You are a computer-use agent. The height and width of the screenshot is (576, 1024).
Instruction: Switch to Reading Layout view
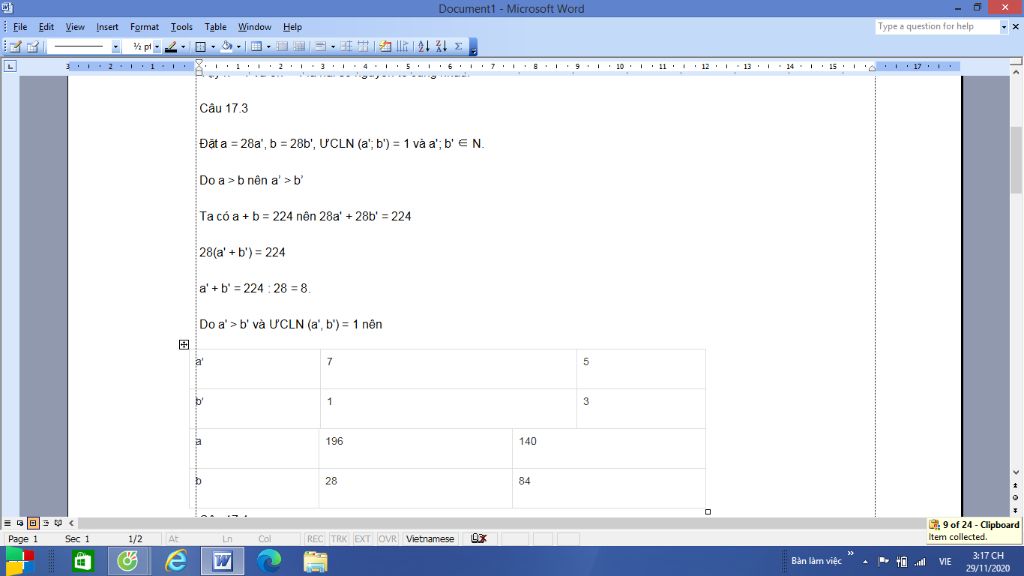click(x=58, y=523)
